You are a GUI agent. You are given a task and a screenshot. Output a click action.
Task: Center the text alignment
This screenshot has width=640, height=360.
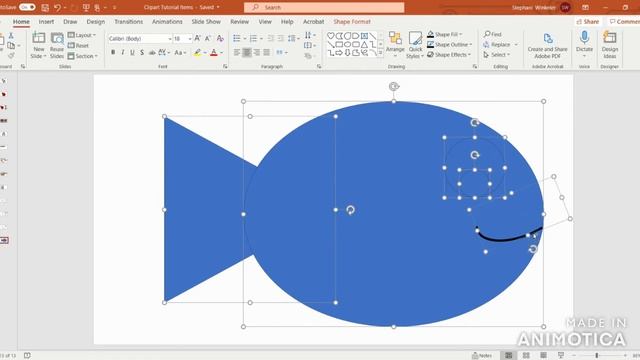[x=247, y=52]
